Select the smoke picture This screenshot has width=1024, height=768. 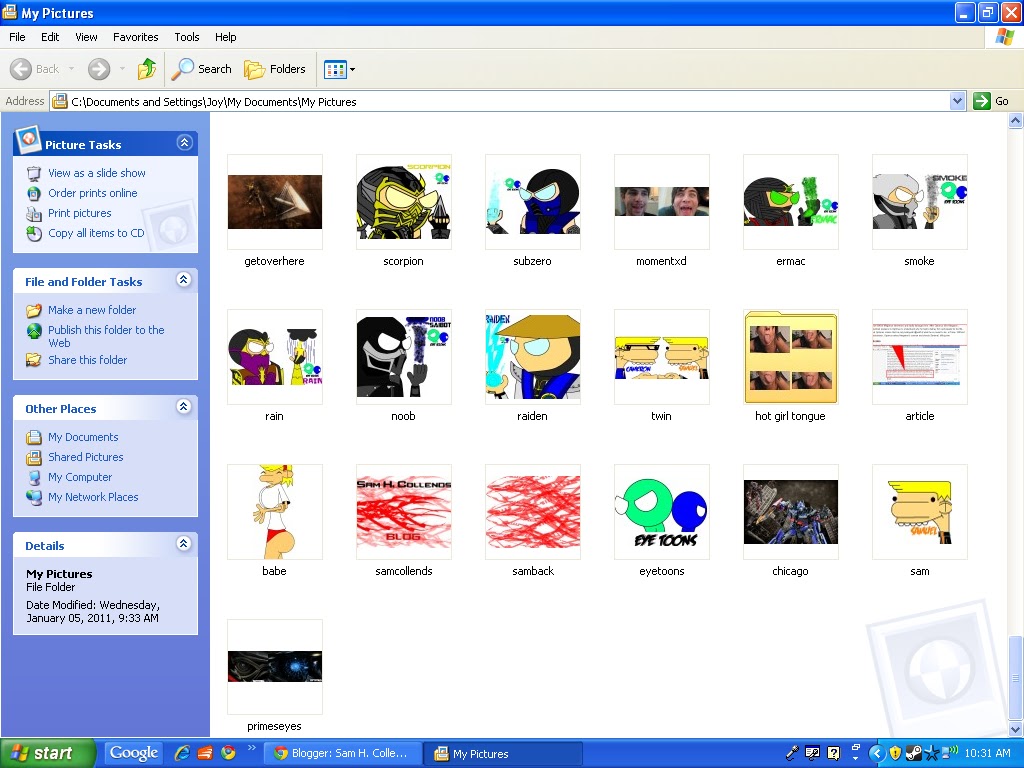coord(920,202)
